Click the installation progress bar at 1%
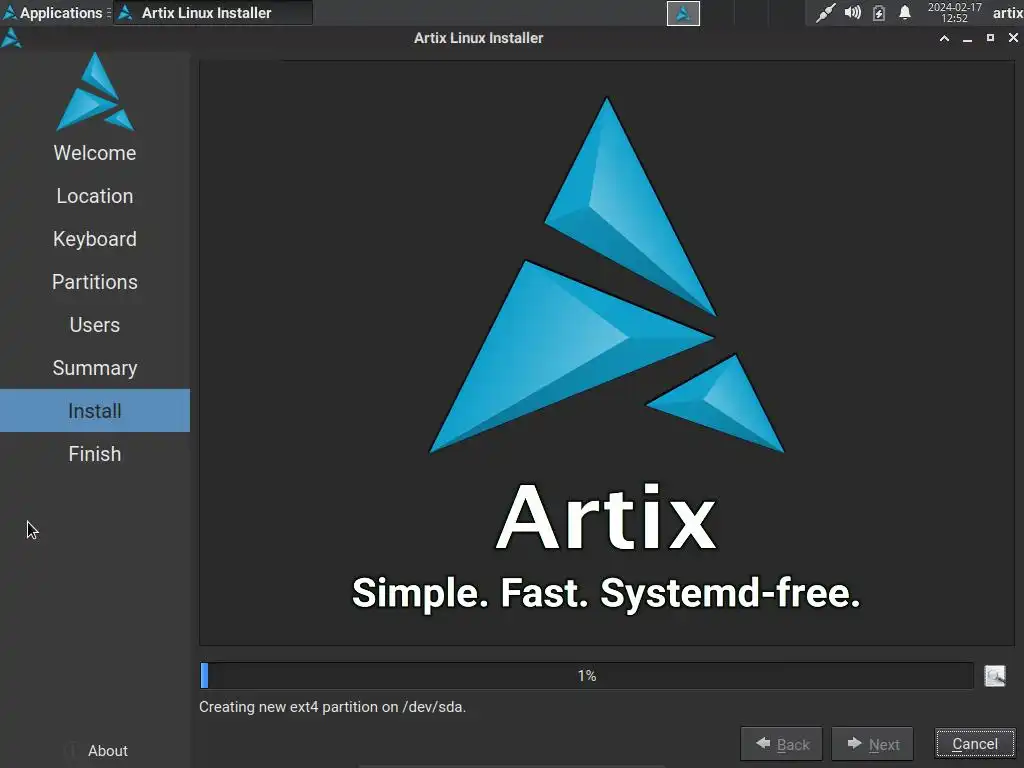1024x768 pixels. [x=586, y=675]
